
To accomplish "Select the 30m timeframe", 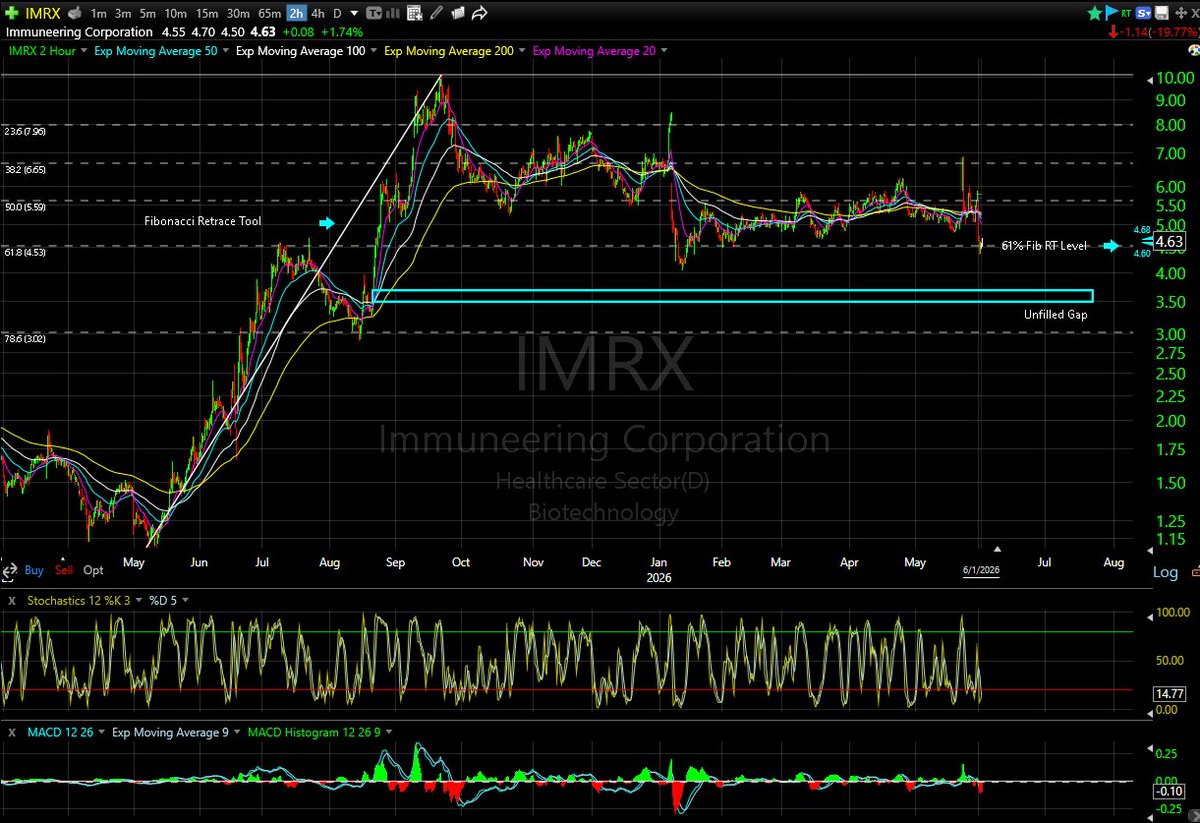I will (x=238, y=14).
